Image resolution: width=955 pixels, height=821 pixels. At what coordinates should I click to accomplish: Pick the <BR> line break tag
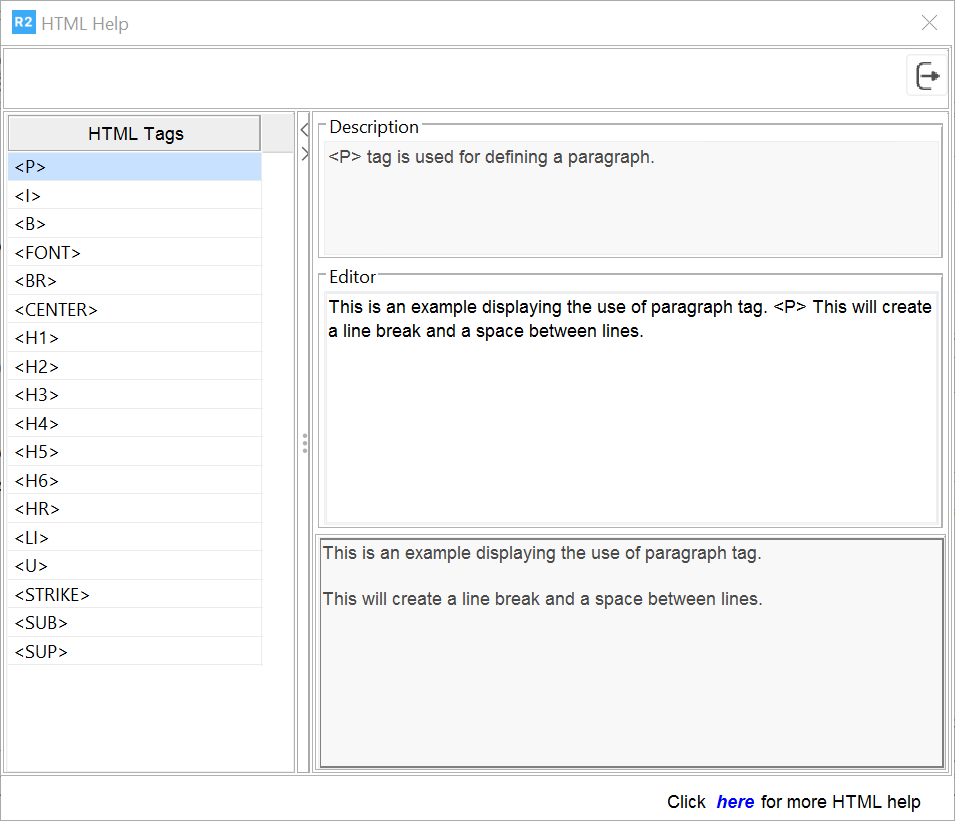click(134, 281)
